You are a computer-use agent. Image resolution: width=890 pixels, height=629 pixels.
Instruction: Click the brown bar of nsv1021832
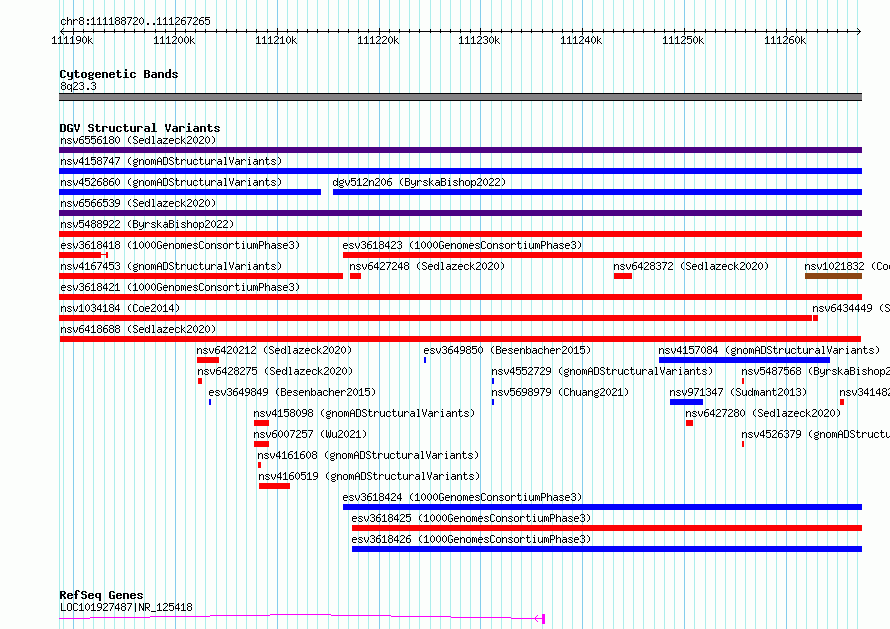(833, 276)
